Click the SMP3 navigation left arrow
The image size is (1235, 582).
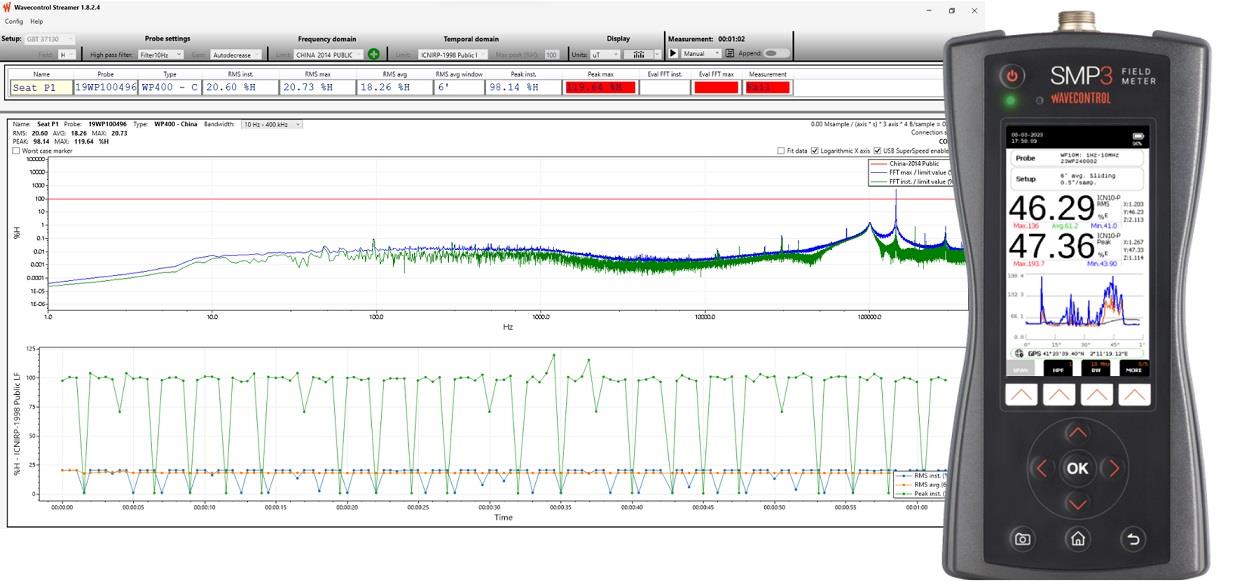(1042, 468)
